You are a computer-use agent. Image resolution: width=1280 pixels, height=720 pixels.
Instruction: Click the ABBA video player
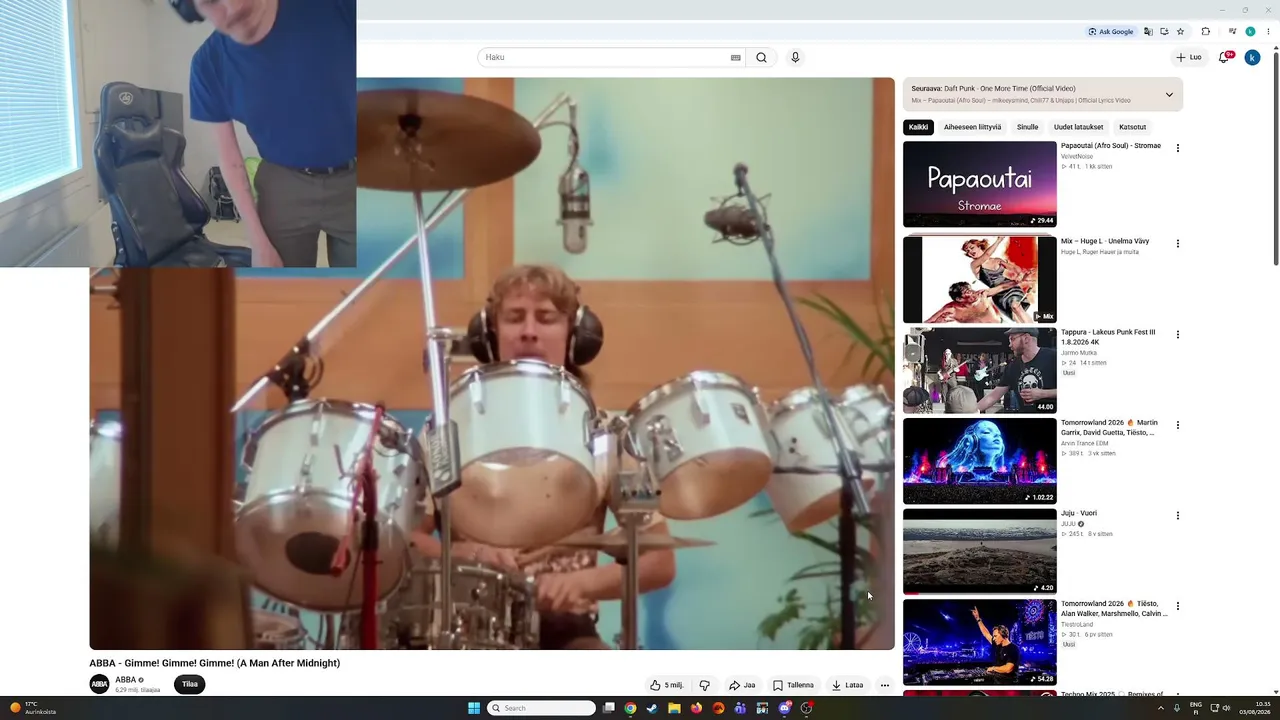coord(492,364)
